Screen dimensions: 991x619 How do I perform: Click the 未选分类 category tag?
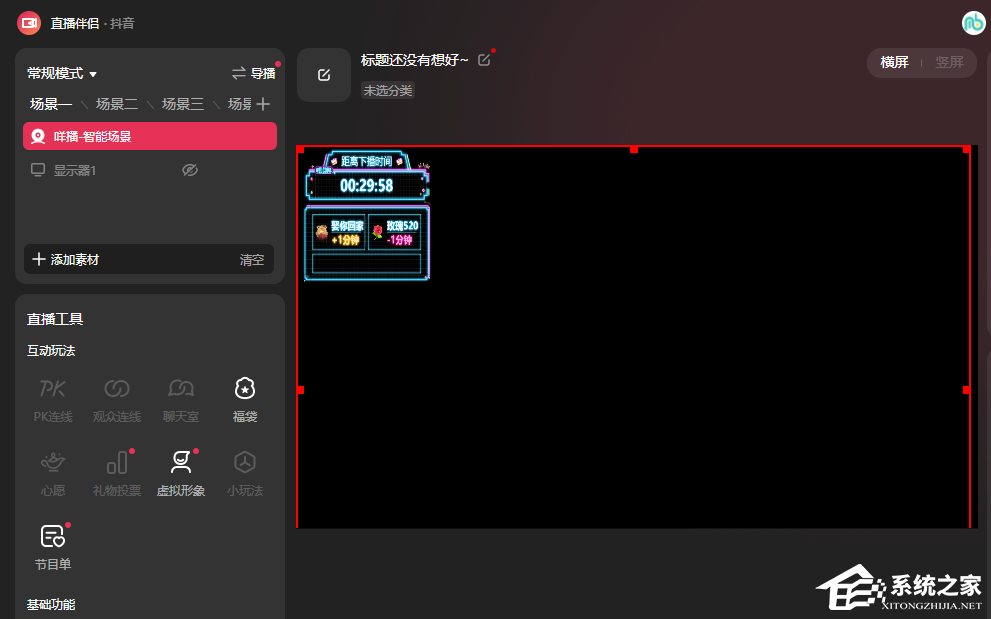[x=387, y=90]
